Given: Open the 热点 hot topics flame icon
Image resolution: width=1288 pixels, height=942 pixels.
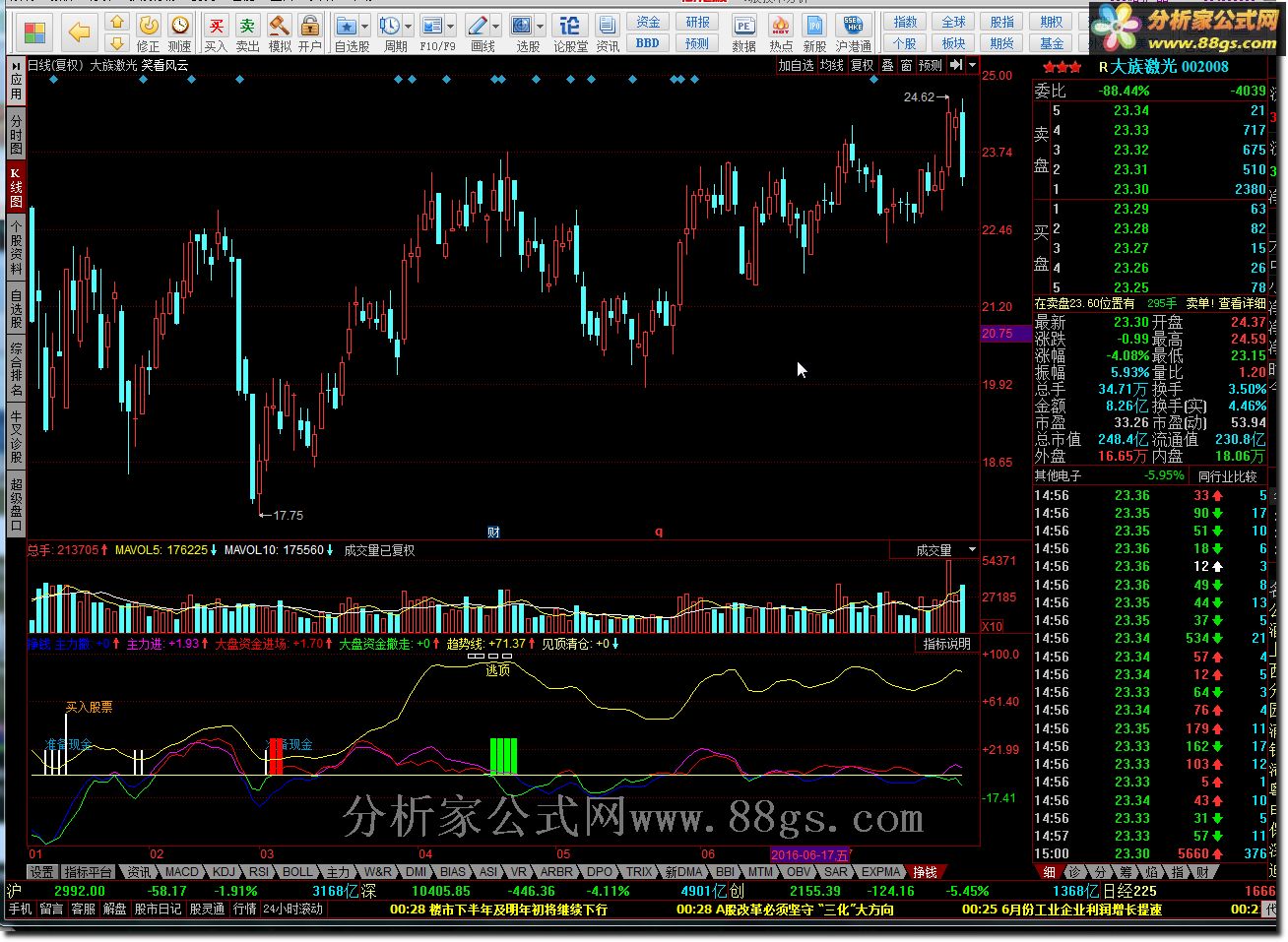Looking at the screenshot, I should coord(781,32).
